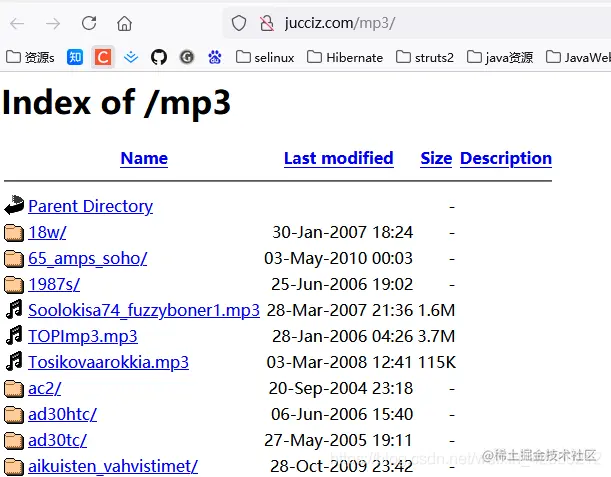Screen dimensions: 611x477
Task: Open the java资源 bookmark folder
Action: pos(500,57)
